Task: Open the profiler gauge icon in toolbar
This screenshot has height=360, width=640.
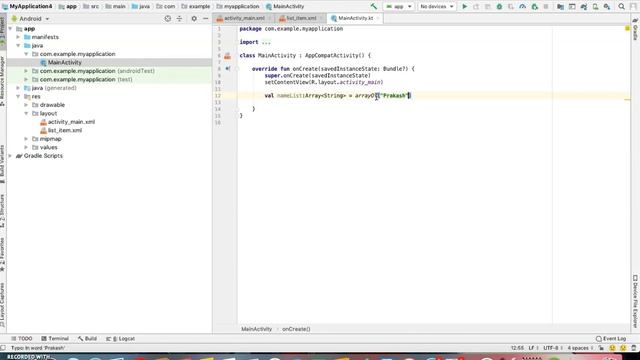Action: coord(522,7)
